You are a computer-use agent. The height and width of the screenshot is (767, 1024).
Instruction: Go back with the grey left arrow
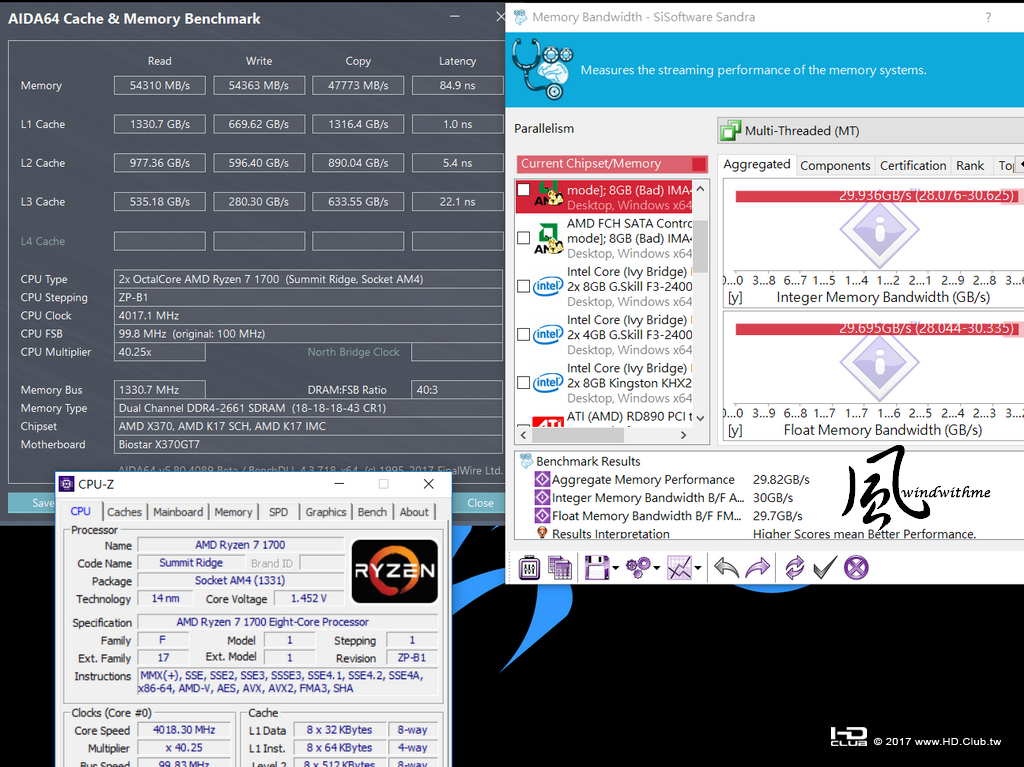tap(726, 567)
